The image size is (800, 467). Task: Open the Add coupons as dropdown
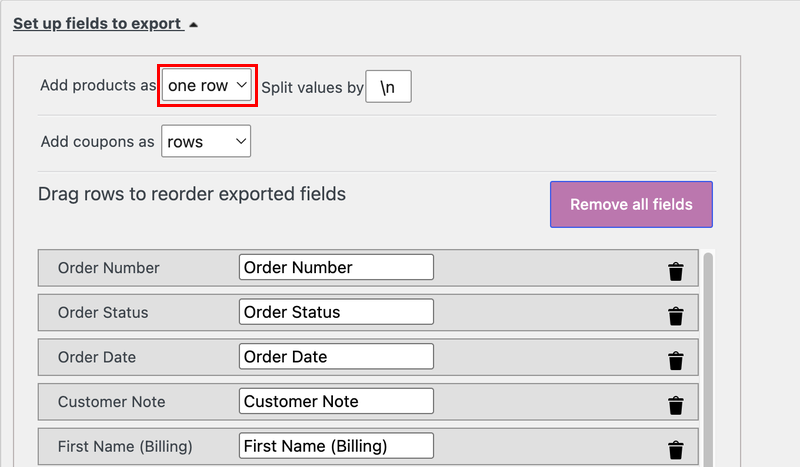click(x=206, y=141)
